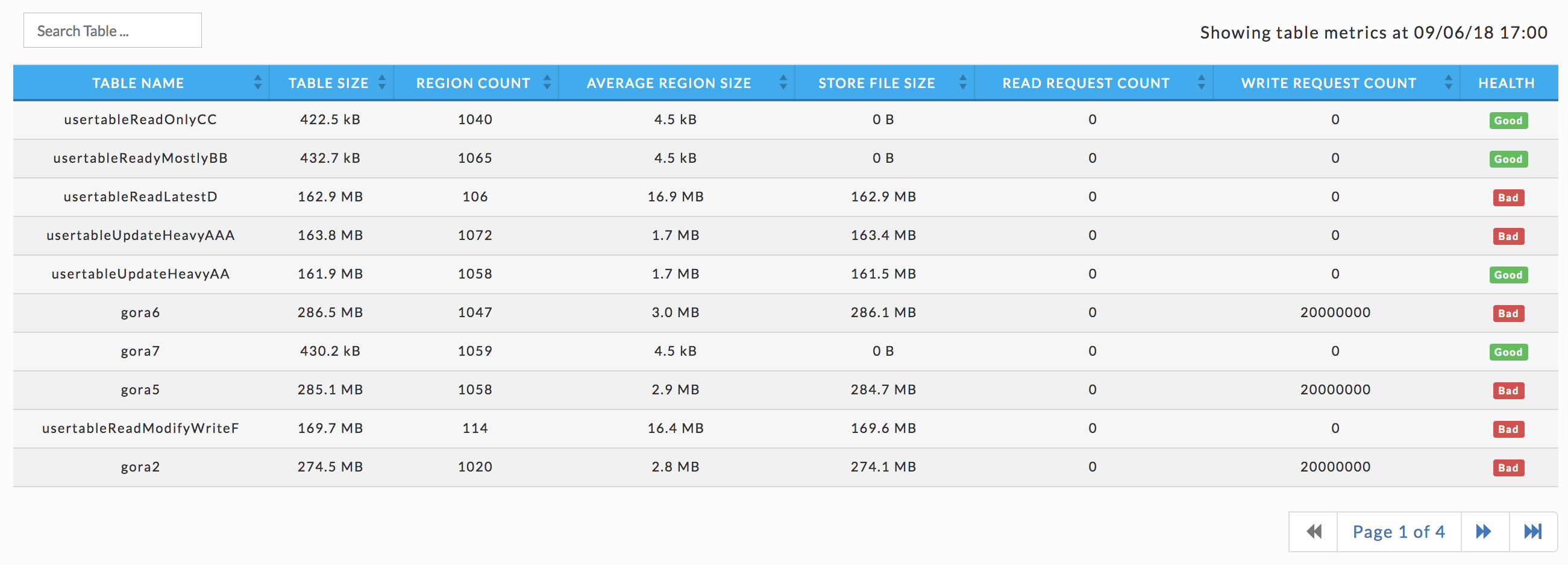Select table gora6

pyautogui.click(x=140, y=312)
